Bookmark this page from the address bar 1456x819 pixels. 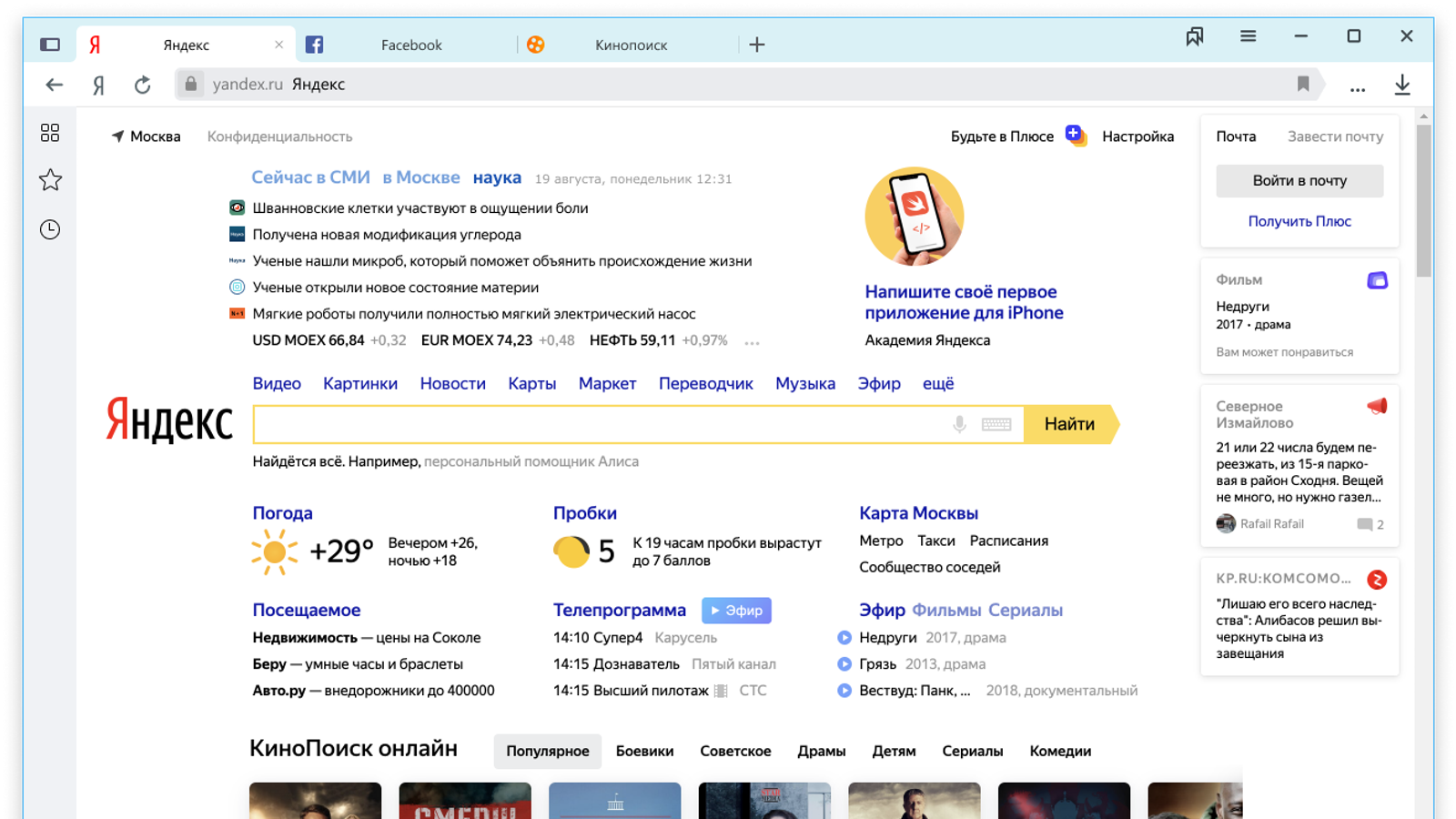[1303, 84]
